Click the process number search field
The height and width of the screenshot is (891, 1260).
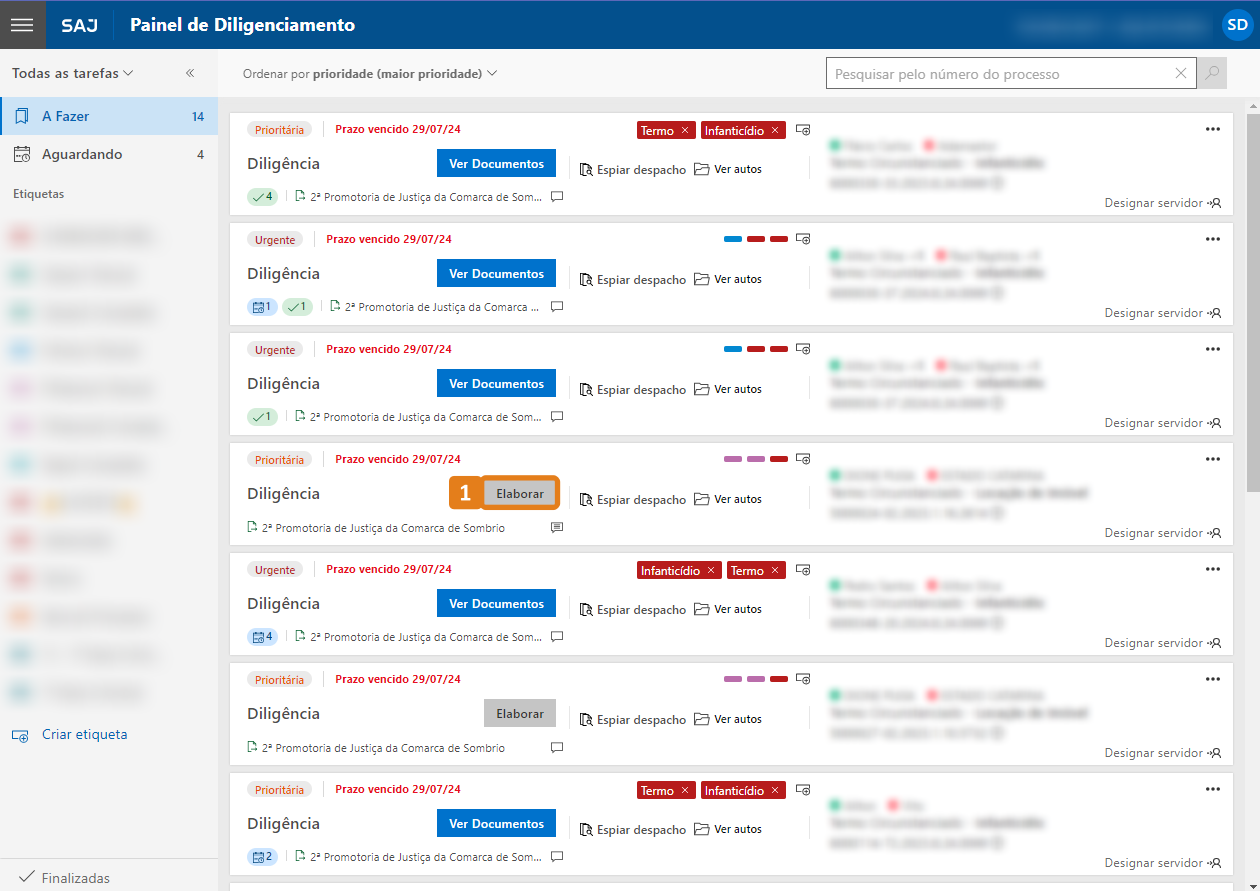[1000, 73]
